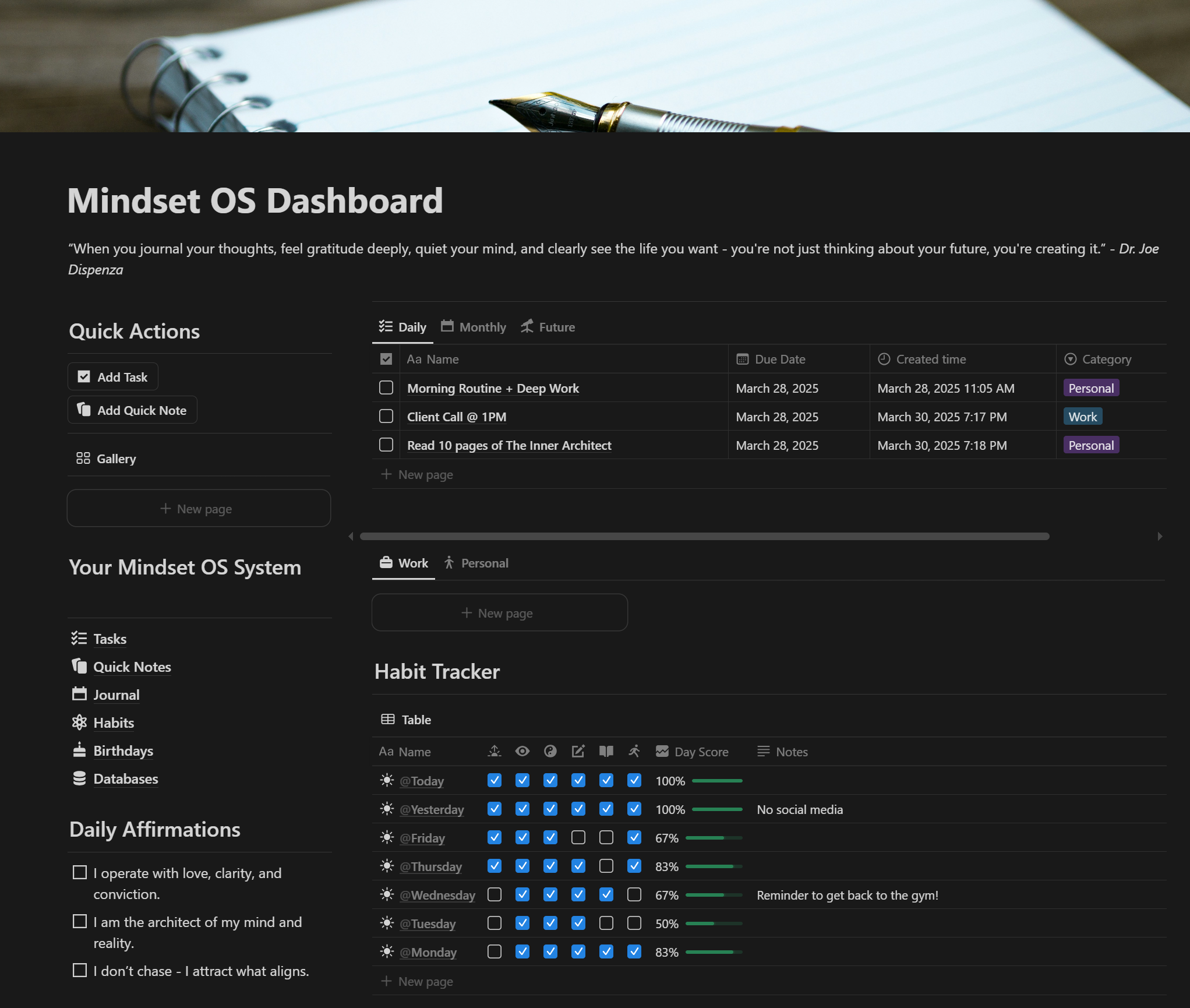Viewport: 1190px width, 1008px height.
Task: Open the Personal category tag on Morning Routine
Action: [x=1090, y=388]
